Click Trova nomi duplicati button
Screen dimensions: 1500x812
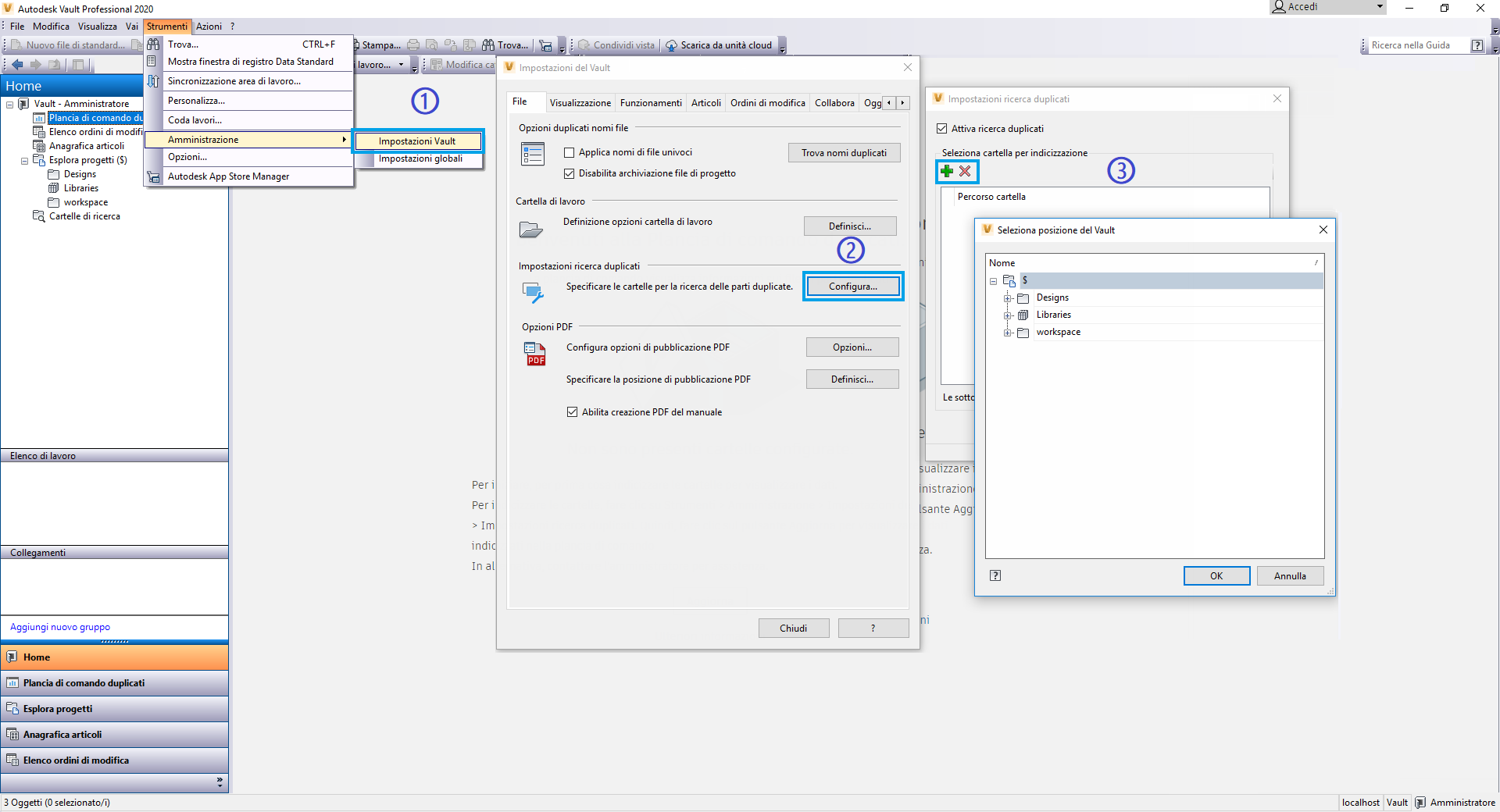pos(844,153)
